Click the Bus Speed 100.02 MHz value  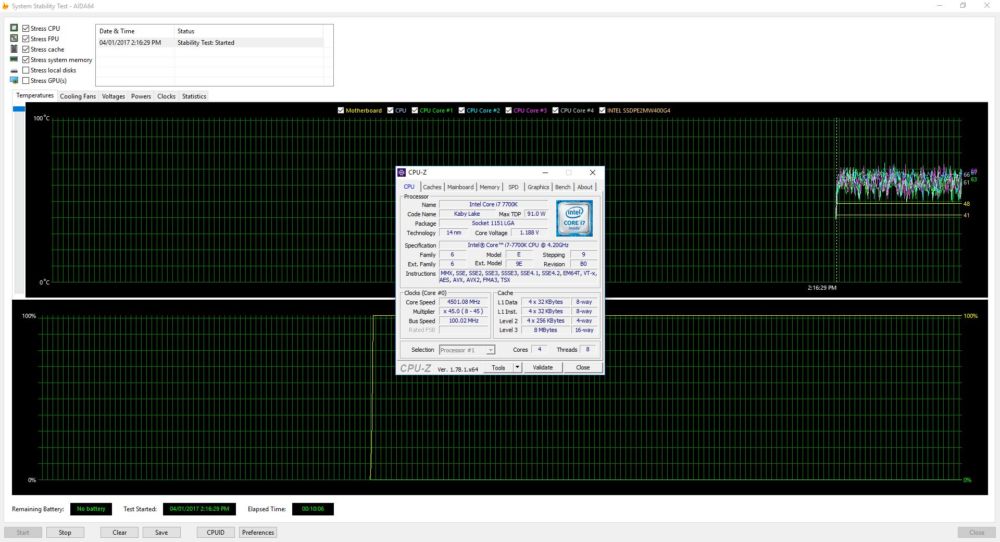coord(464,321)
